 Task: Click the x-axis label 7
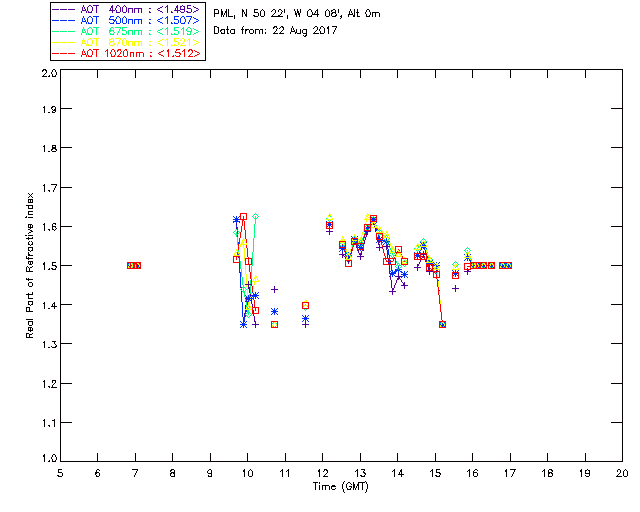click(135, 473)
